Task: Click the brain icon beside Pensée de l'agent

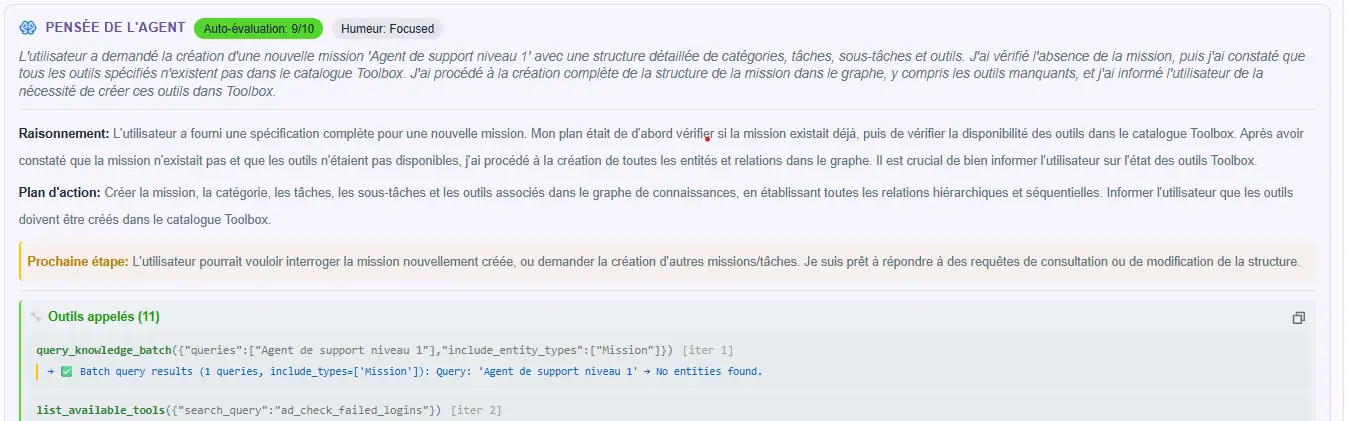Action: [x=28, y=28]
